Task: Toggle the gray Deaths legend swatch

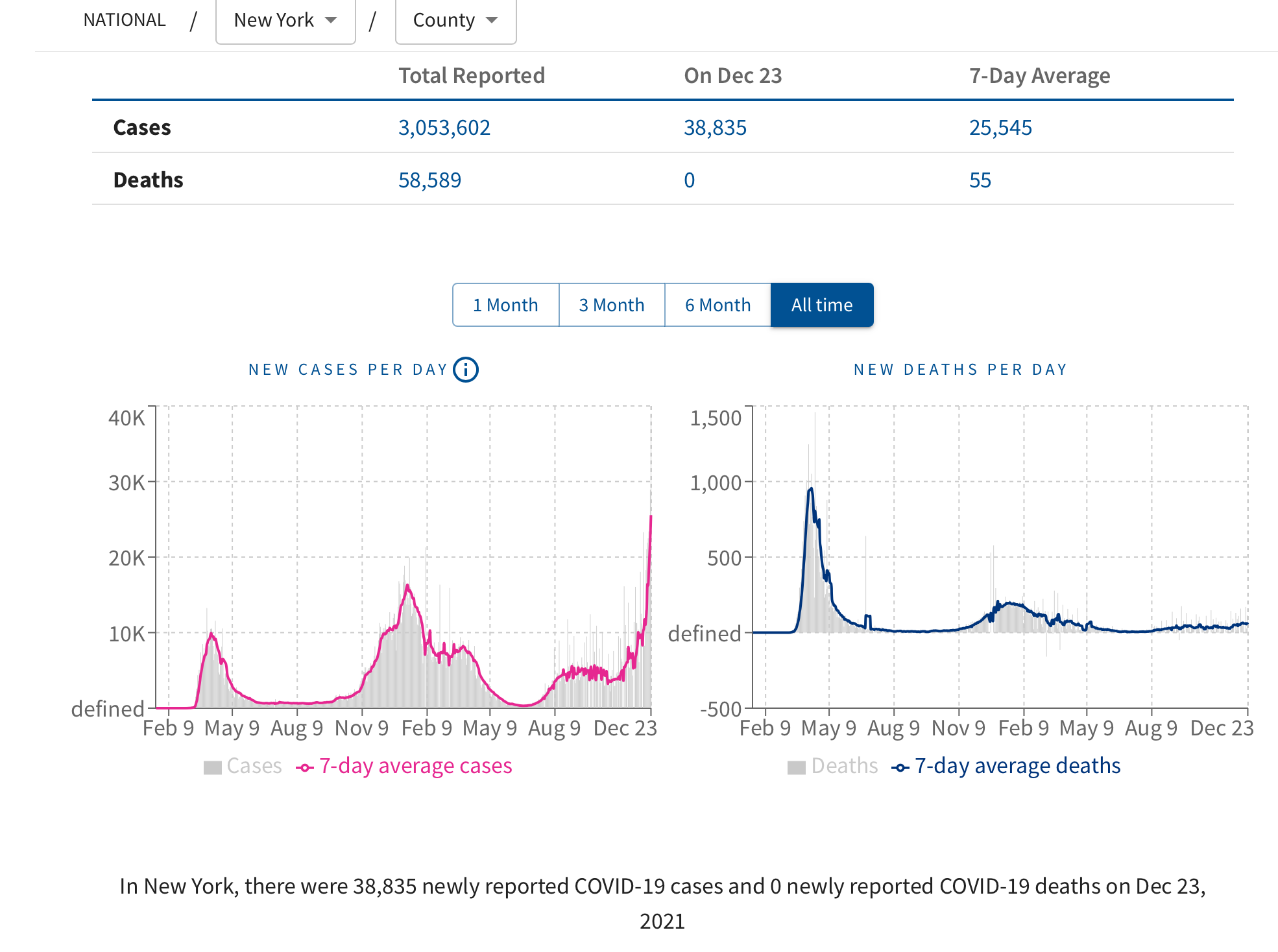Action: pos(797,767)
